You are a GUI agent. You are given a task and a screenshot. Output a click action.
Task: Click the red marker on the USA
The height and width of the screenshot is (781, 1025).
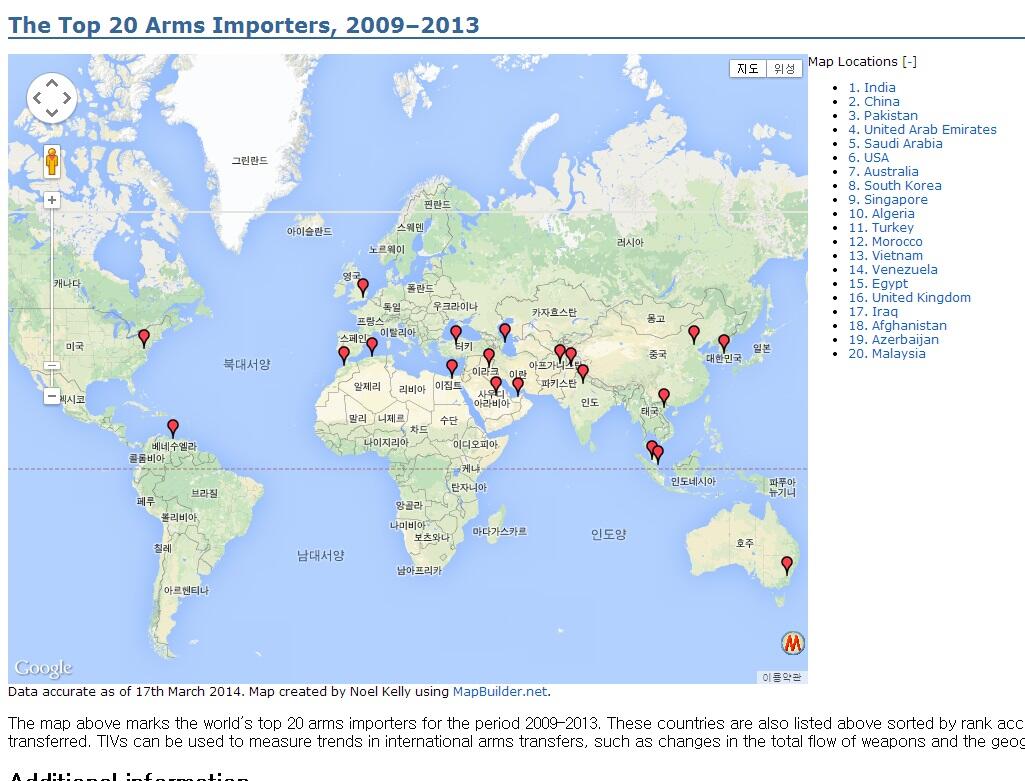coord(144,337)
